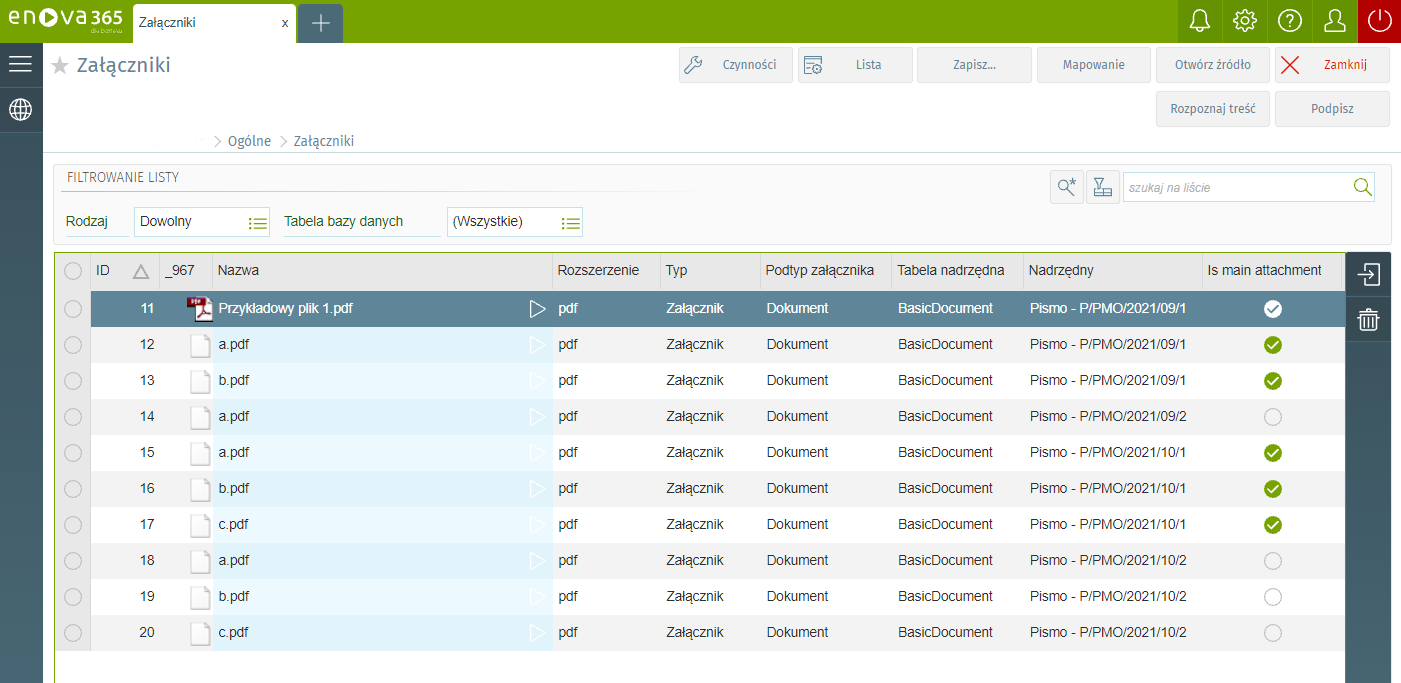Open the Rodzaj dropdown list
The height and width of the screenshot is (683, 1401).
click(x=257, y=222)
